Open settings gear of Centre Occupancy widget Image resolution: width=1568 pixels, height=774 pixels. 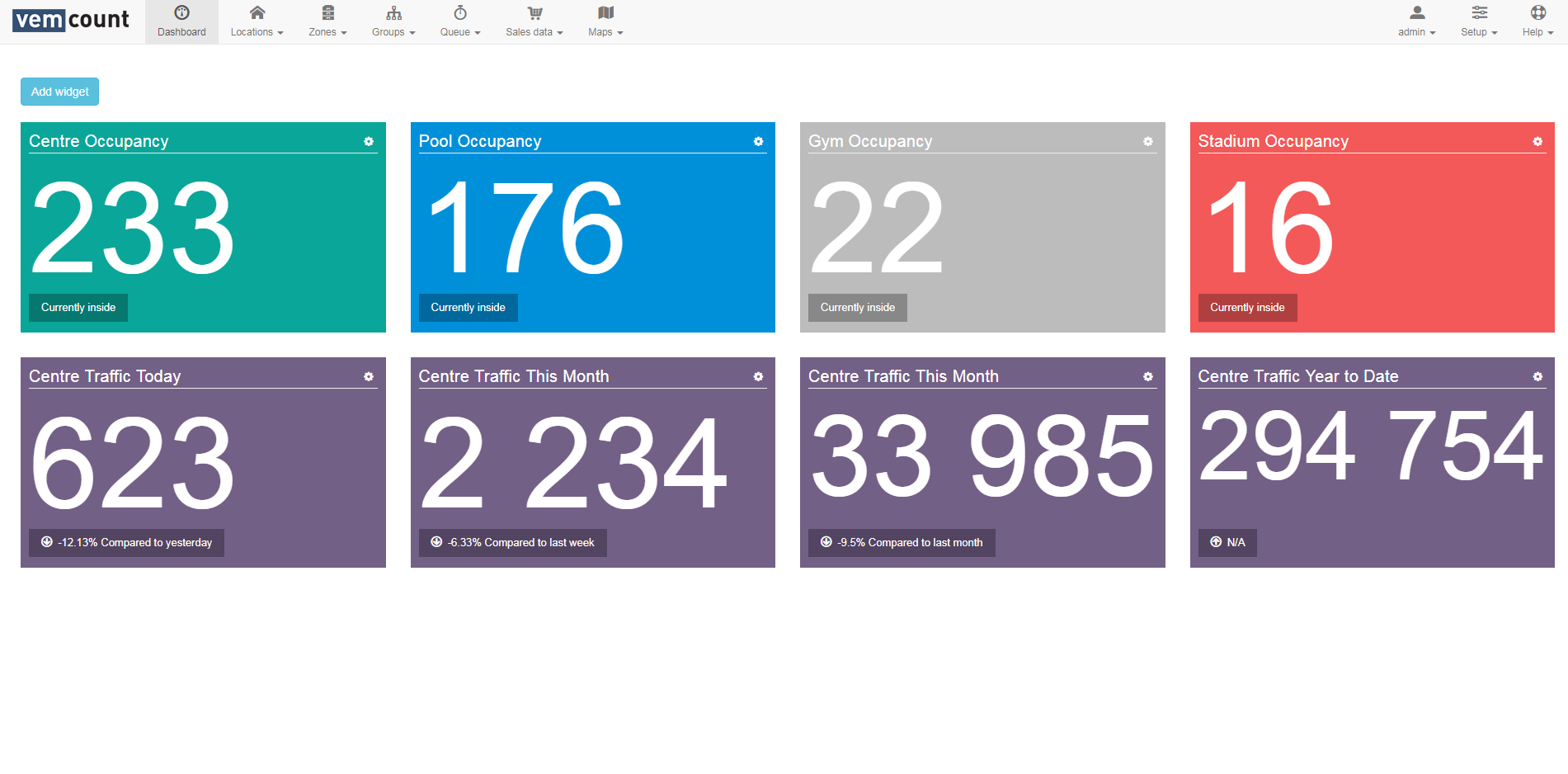[x=369, y=142]
